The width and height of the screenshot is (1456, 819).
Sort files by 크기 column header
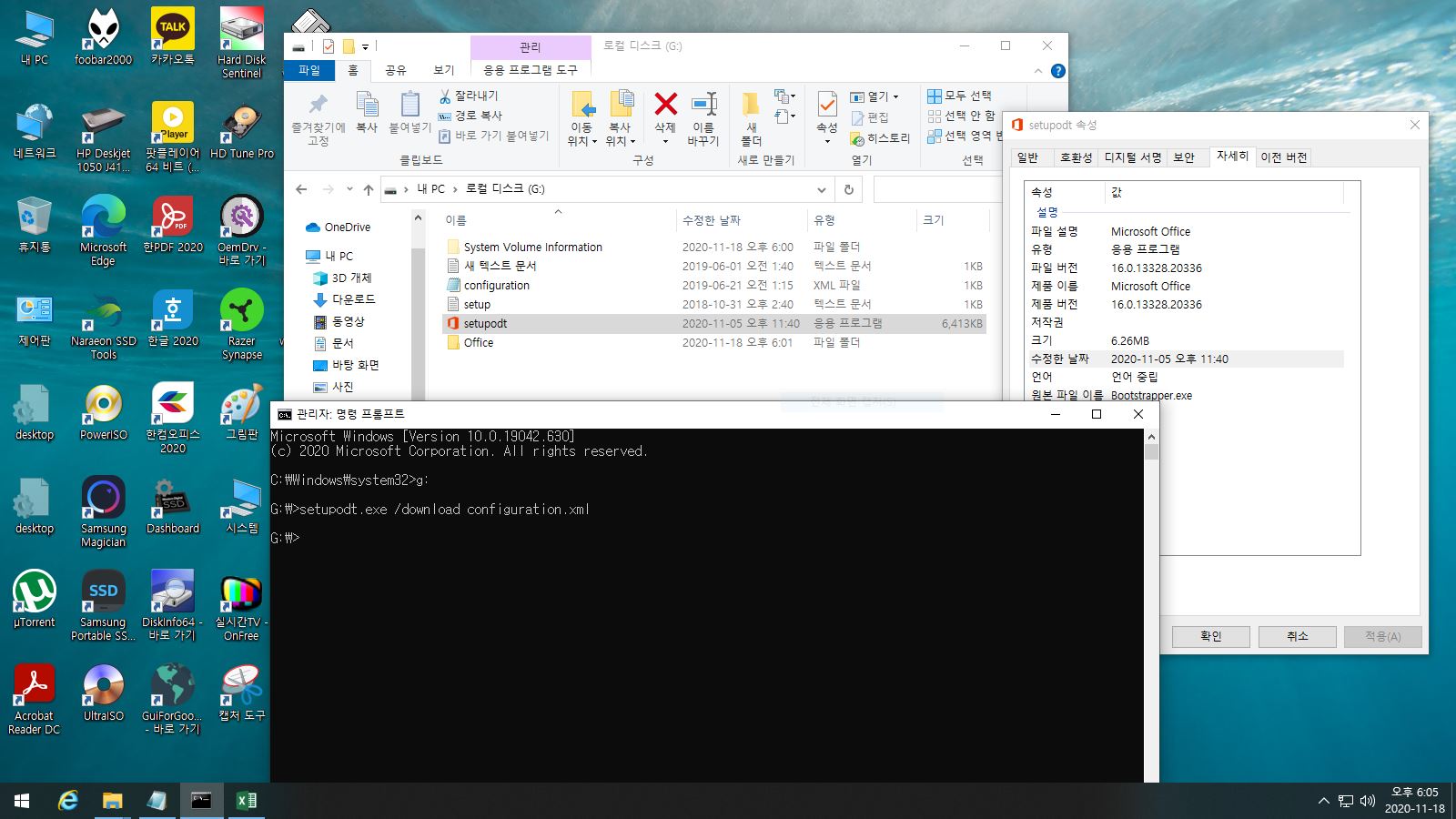[x=953, y=220]
